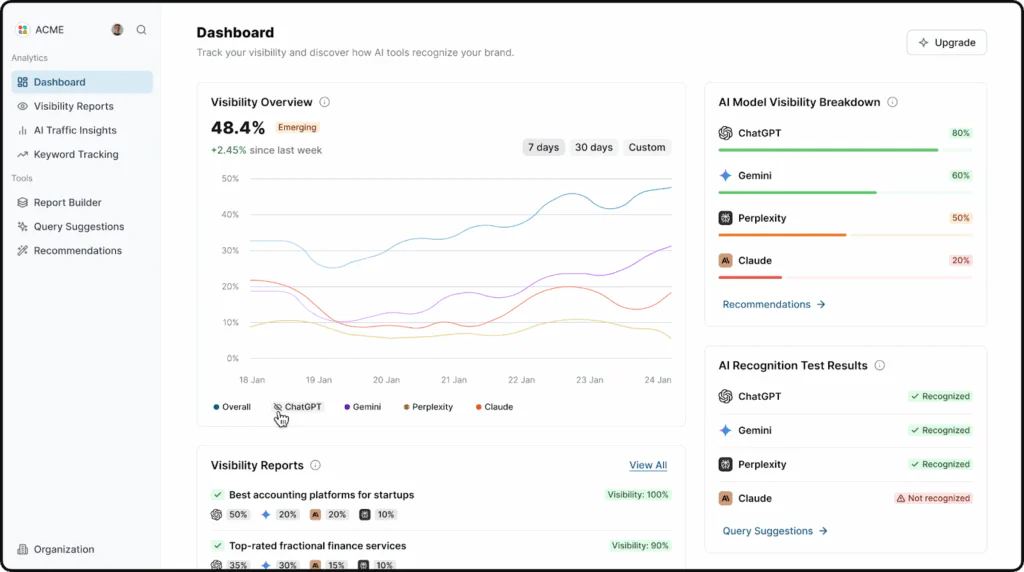
Task: Click the search magnifier icon in sidebar
Action: (x=141, y=30)
